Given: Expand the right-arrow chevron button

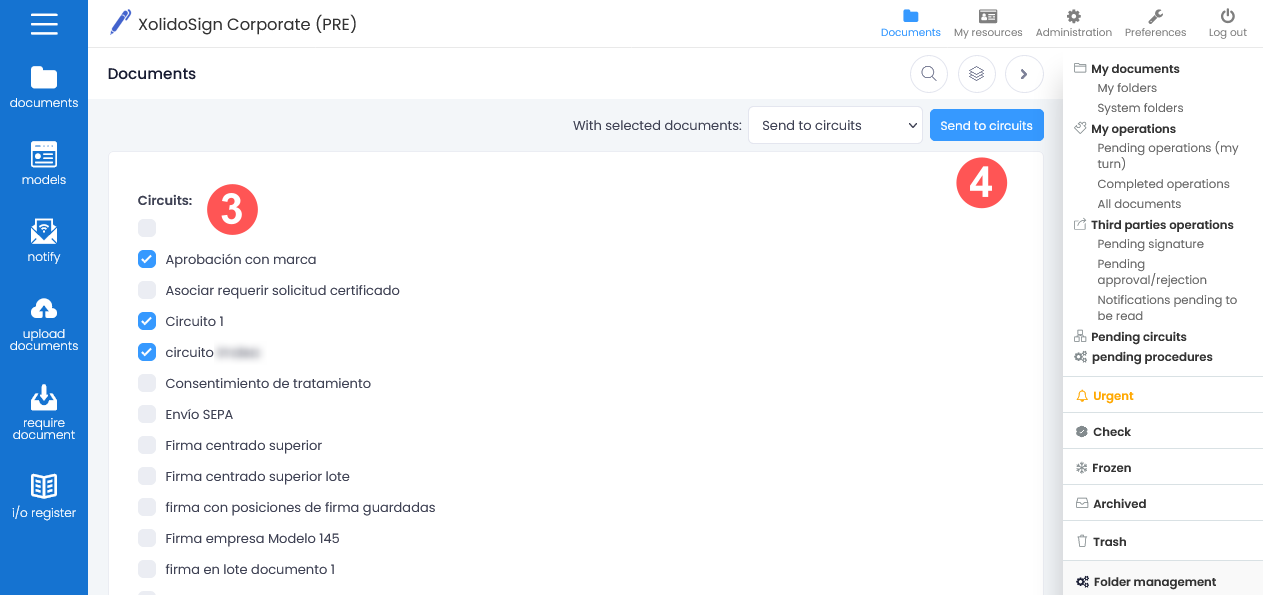Looking at the screenshot, I should tap(1024, 73).
